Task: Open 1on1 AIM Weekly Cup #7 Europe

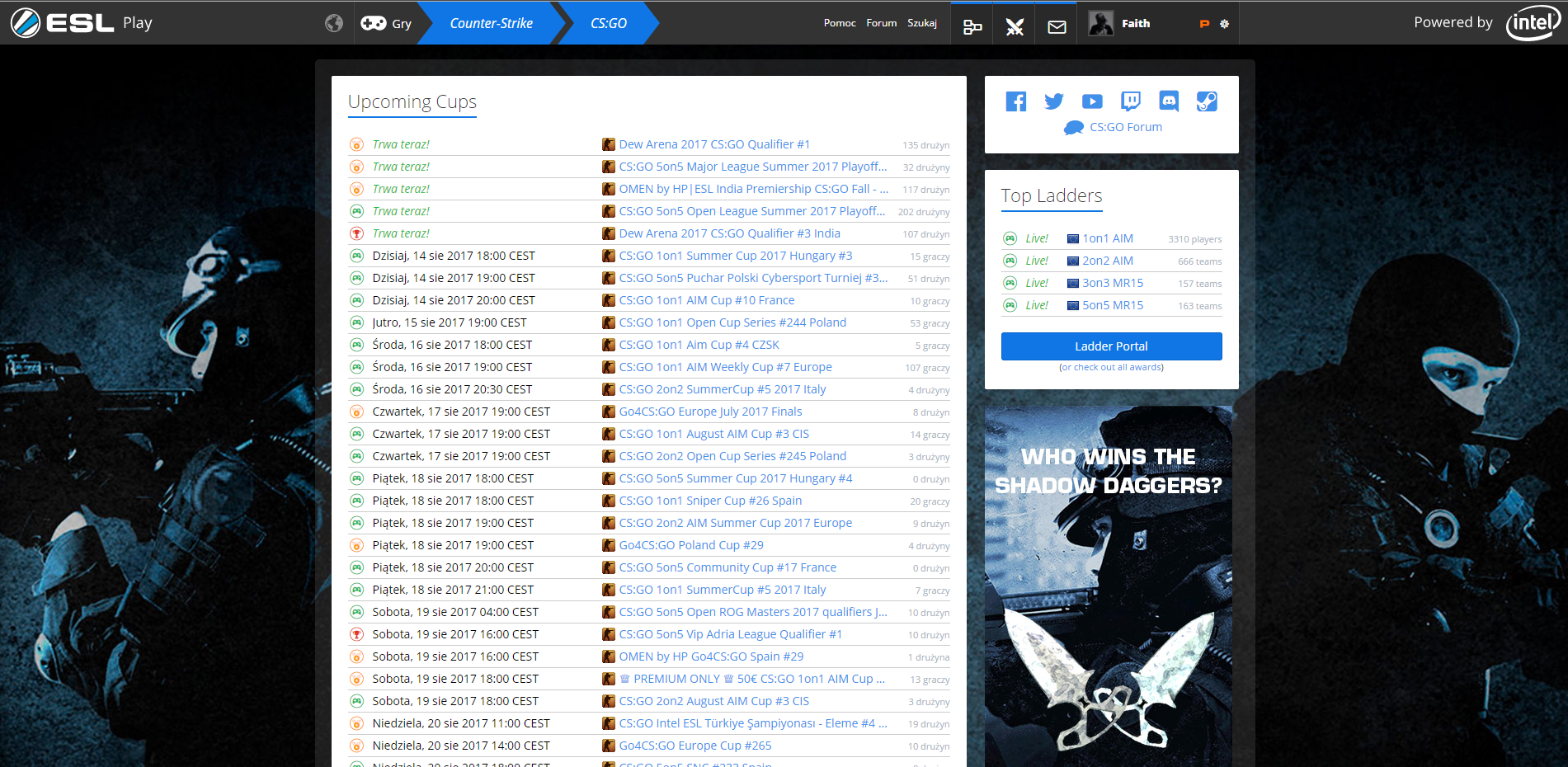Action: [x=725, y=367]
